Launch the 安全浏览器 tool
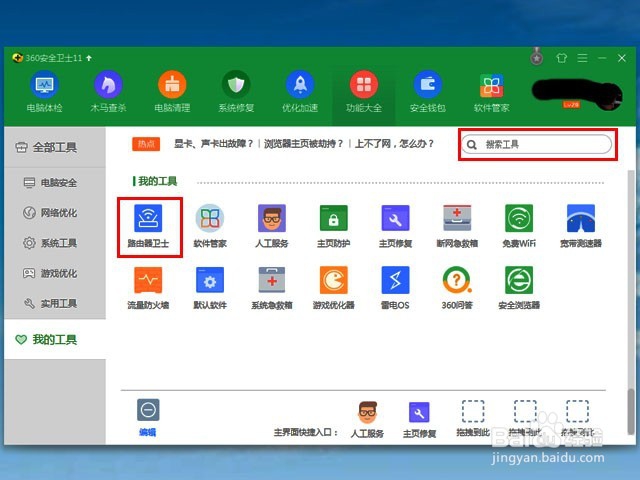Image resolution: width=640 pixels, height=480 pixels. pyautogui.click(x=519, y=288)
